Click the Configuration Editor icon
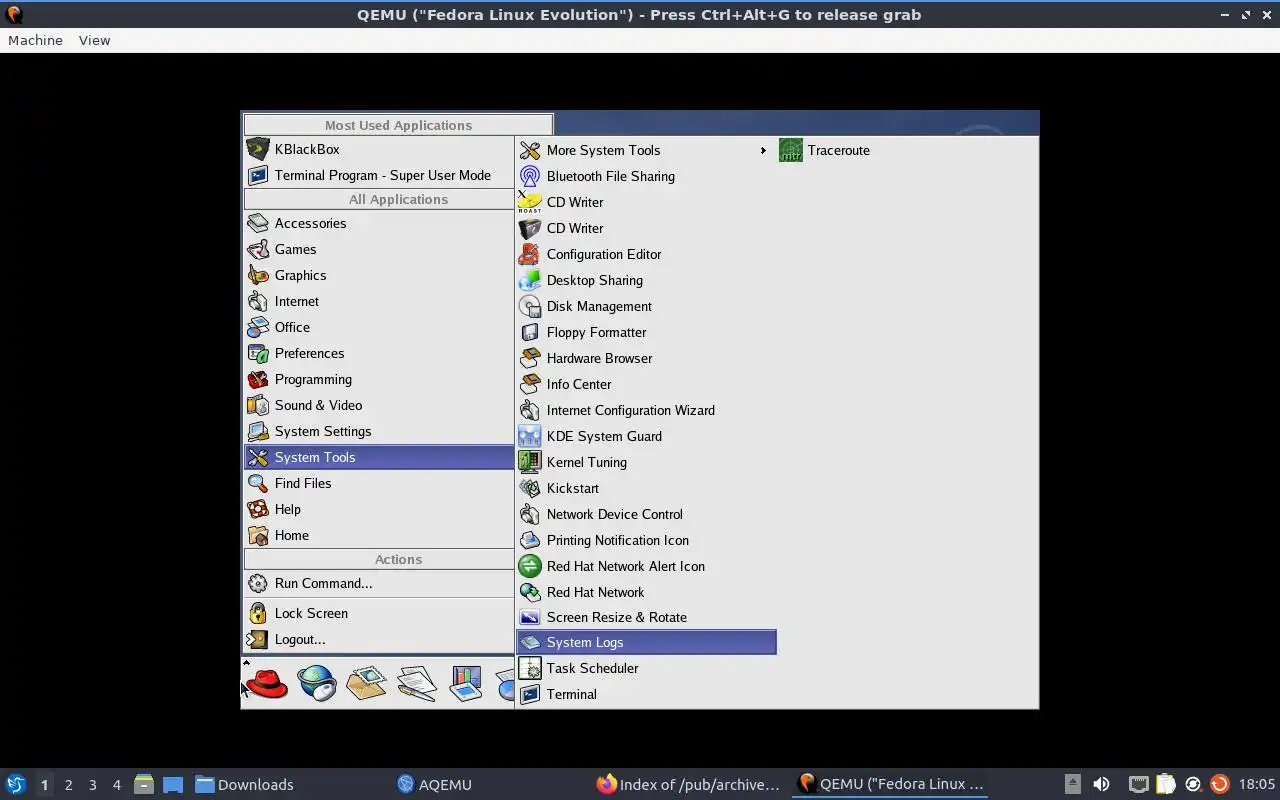1280x800 pixels. (530, 254)
